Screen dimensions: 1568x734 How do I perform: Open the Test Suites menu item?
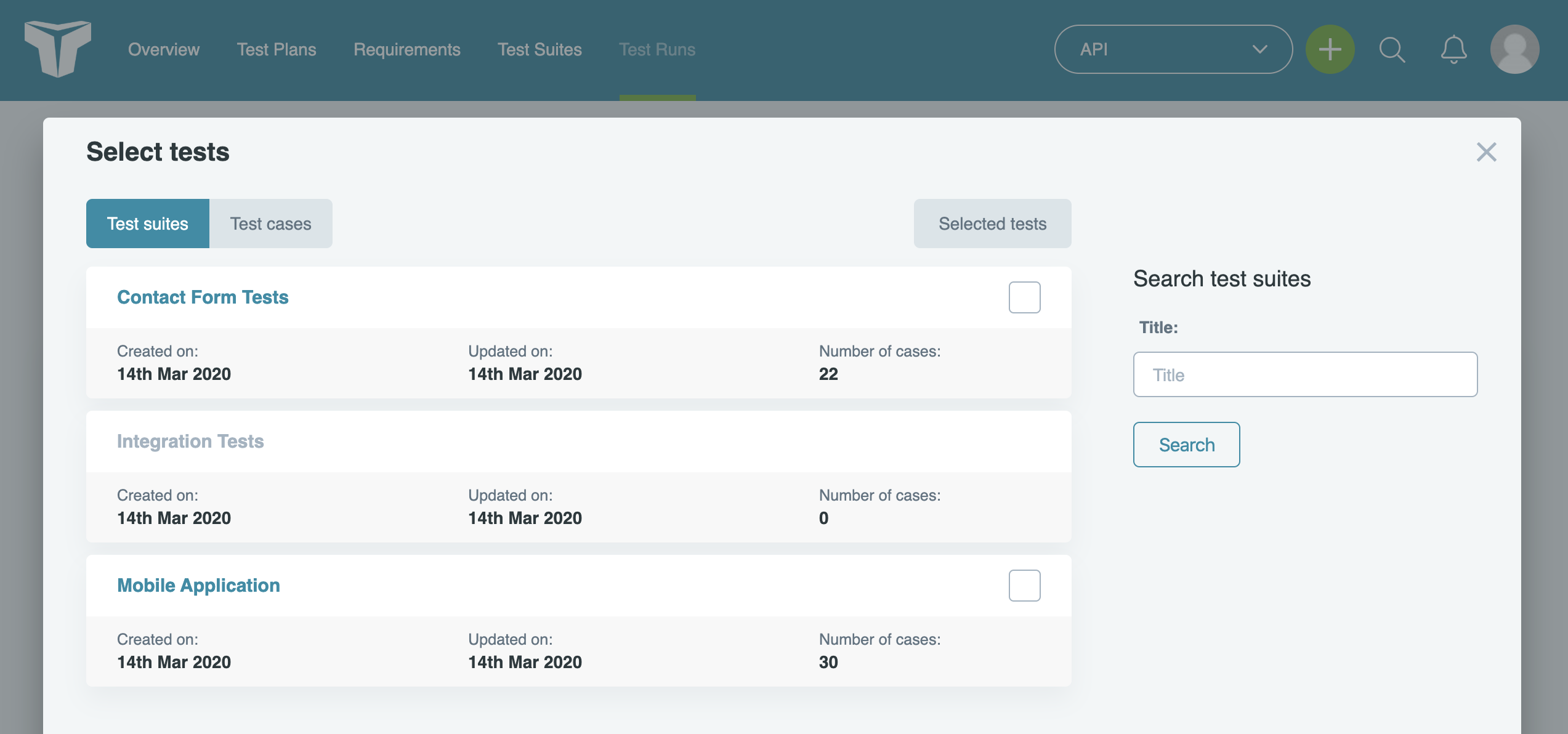point(540,49)
